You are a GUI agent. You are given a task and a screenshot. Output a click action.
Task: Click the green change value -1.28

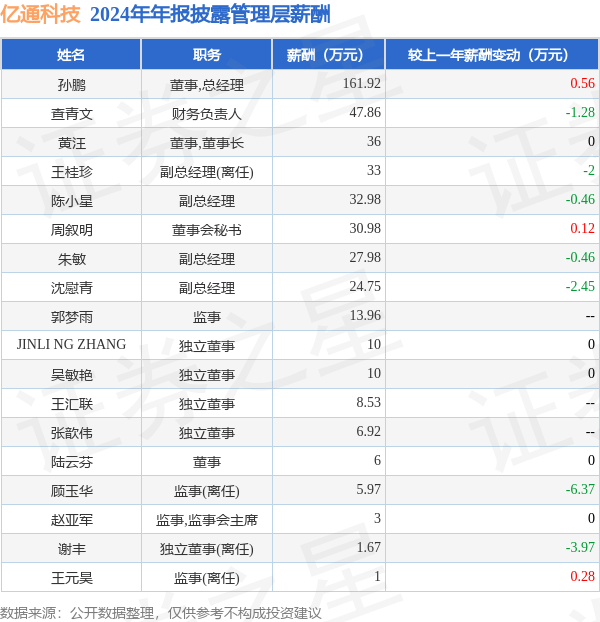580,112
